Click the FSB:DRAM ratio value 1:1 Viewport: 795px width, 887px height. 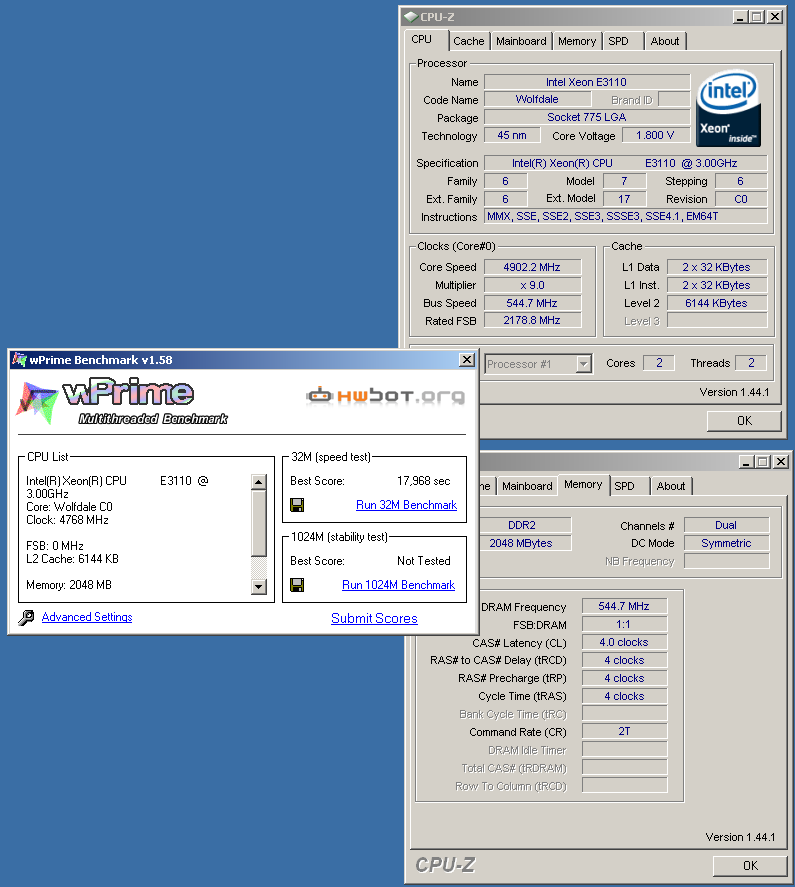tap(624, 625)
